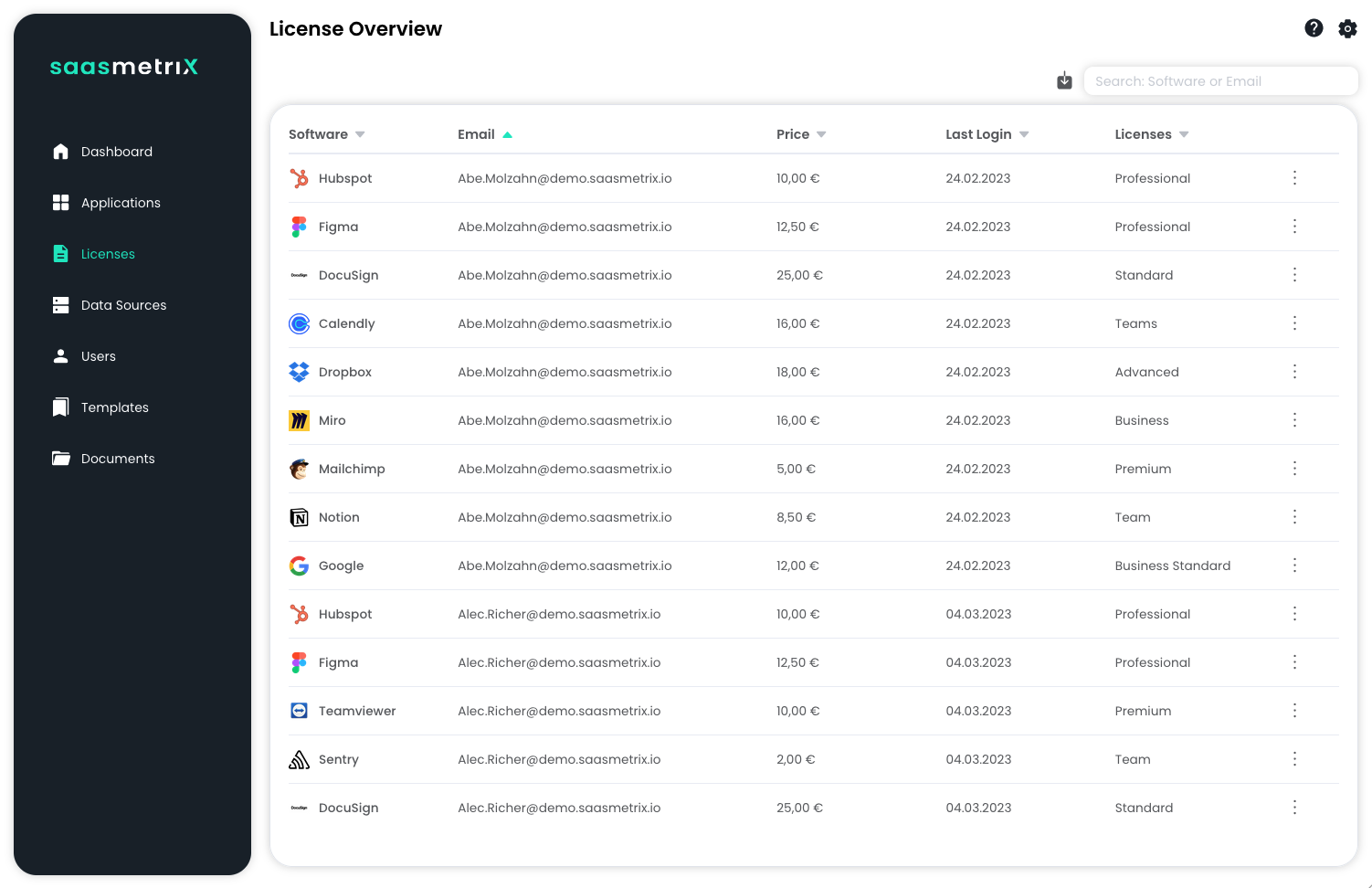Open the Data Sources page
This screenshot has width=1372, height=888.
coord(123,305)
